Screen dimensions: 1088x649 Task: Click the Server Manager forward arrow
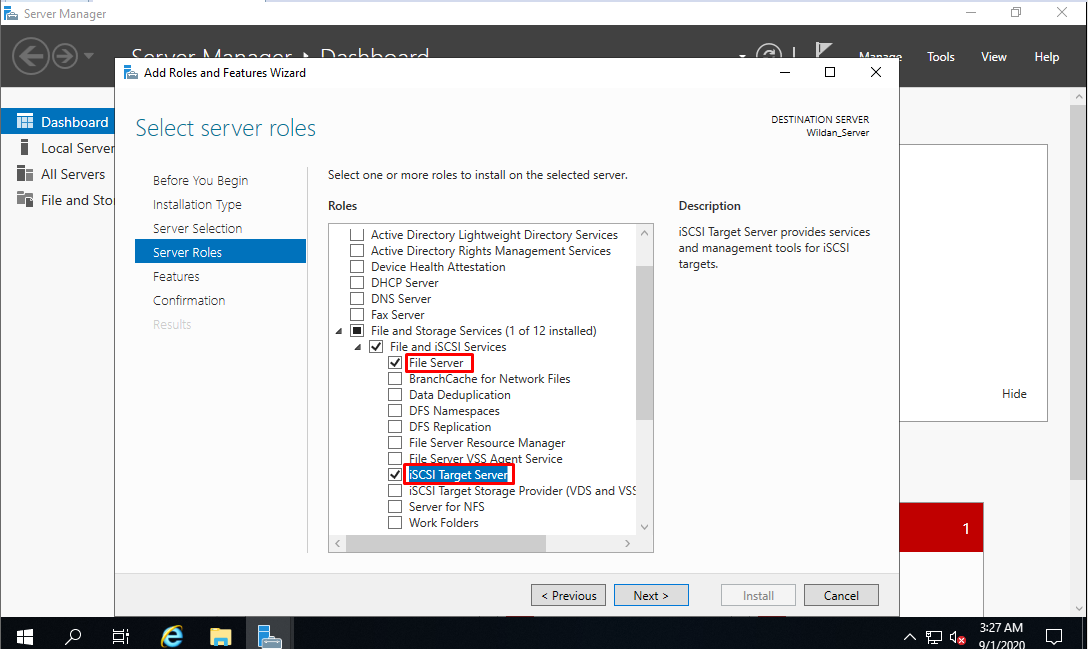[x=65, y=56]
